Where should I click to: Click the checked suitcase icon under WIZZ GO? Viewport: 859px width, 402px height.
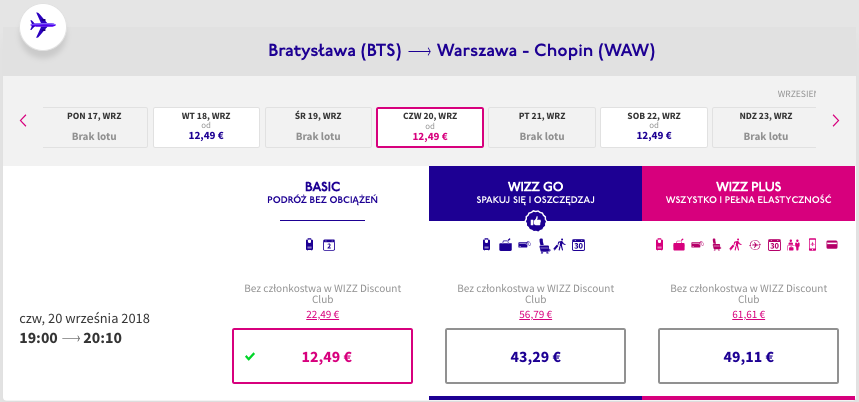505,245
